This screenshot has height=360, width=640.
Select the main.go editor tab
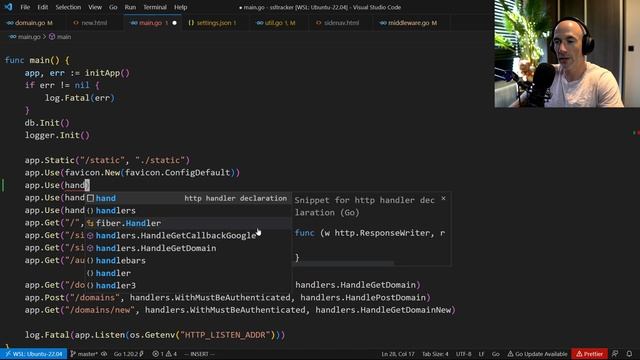pos(151,23)
